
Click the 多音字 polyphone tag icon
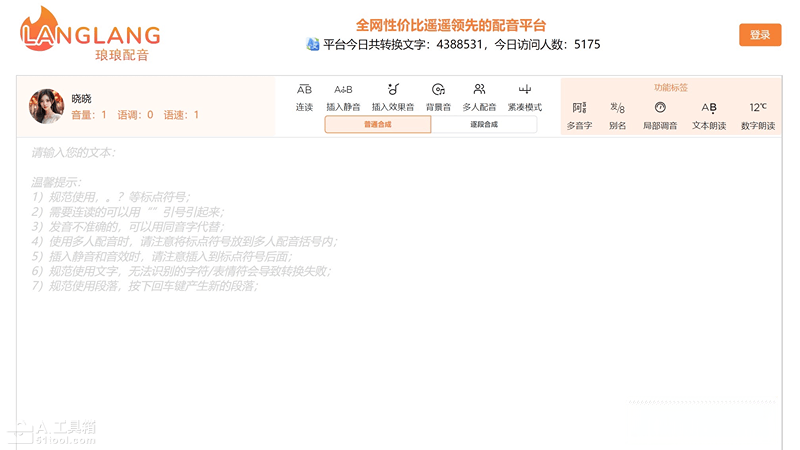(x=579, y=108)
